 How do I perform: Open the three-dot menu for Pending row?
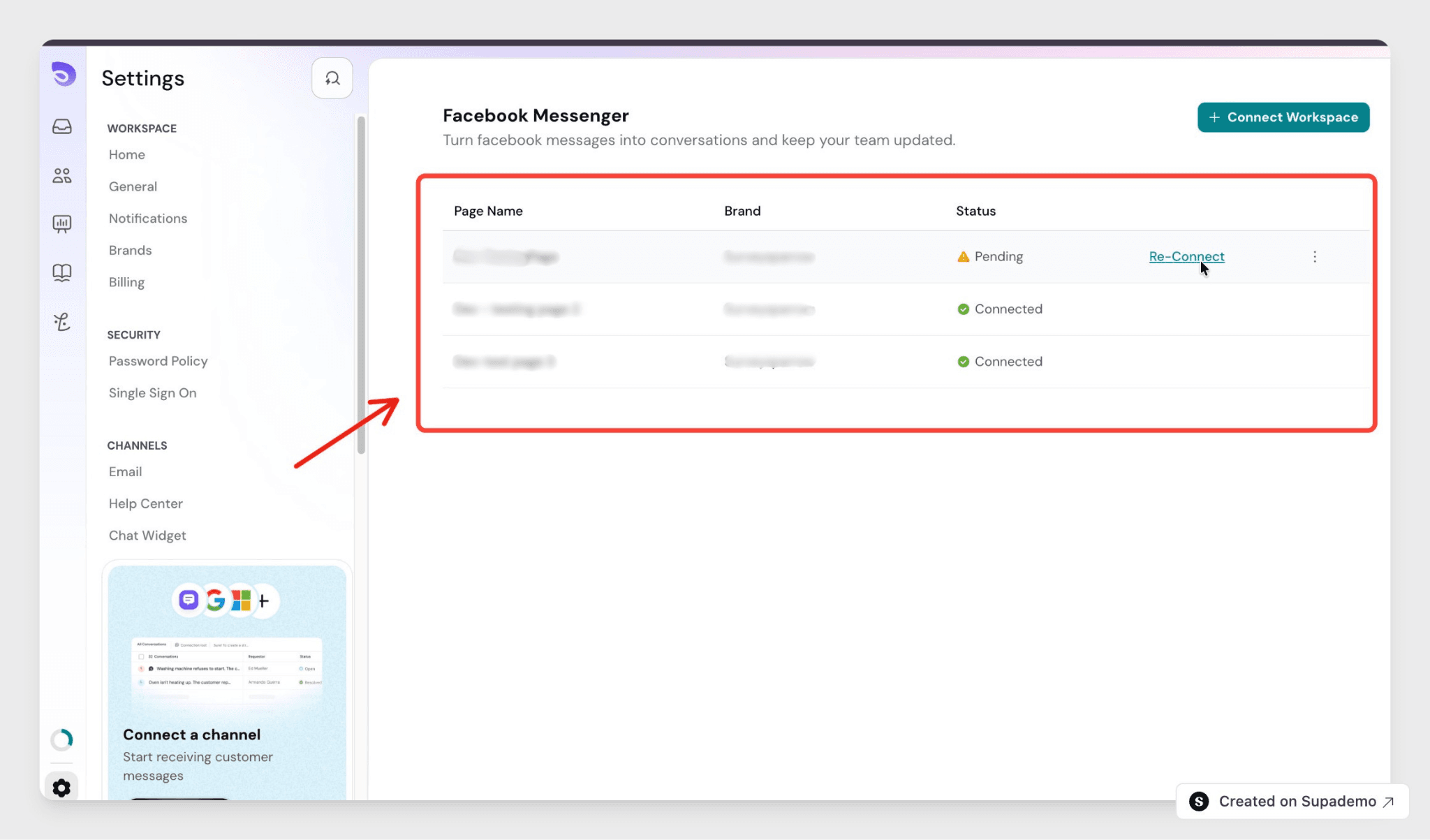(x=1315, y=256)
